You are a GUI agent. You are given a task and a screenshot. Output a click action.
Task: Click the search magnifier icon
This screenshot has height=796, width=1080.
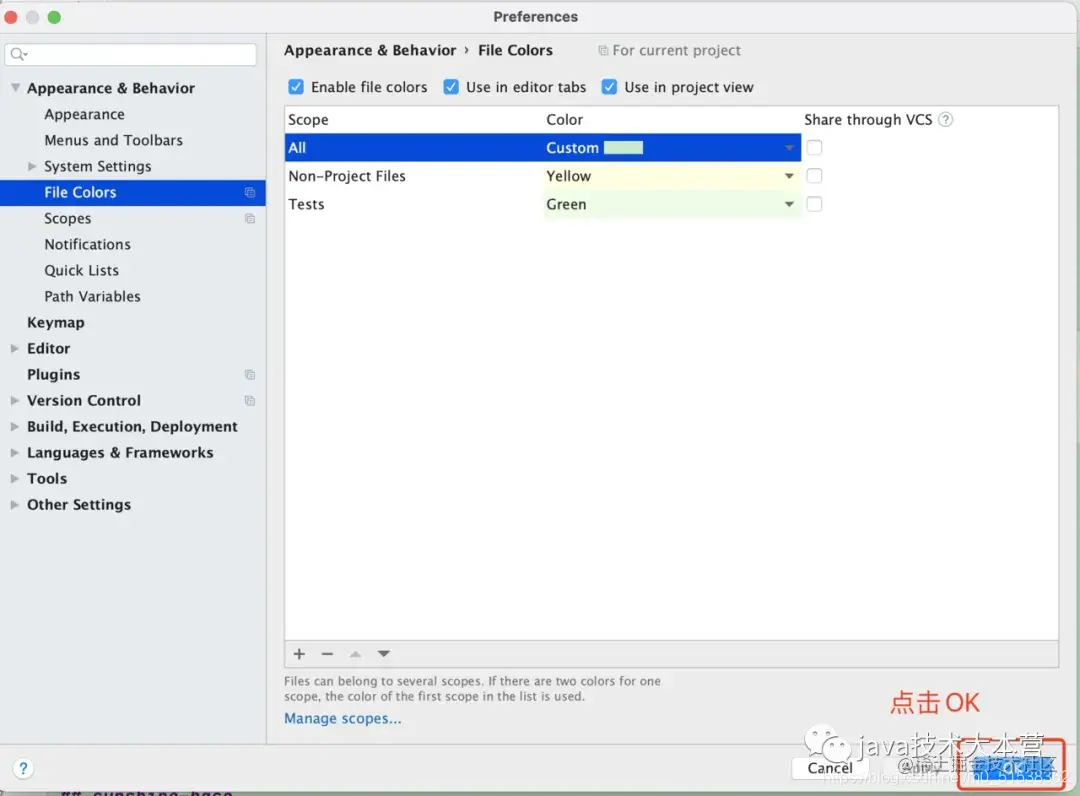coord(18,54)
